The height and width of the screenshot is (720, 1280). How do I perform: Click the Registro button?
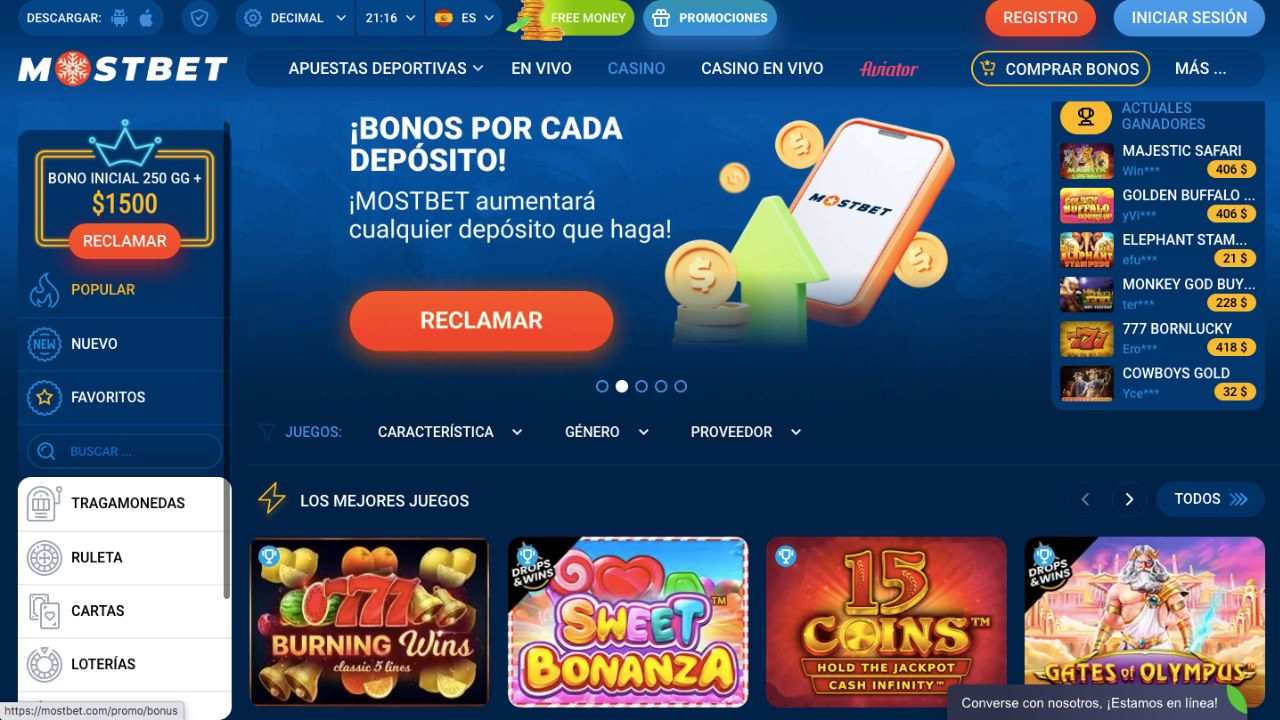pos(1041,18)
